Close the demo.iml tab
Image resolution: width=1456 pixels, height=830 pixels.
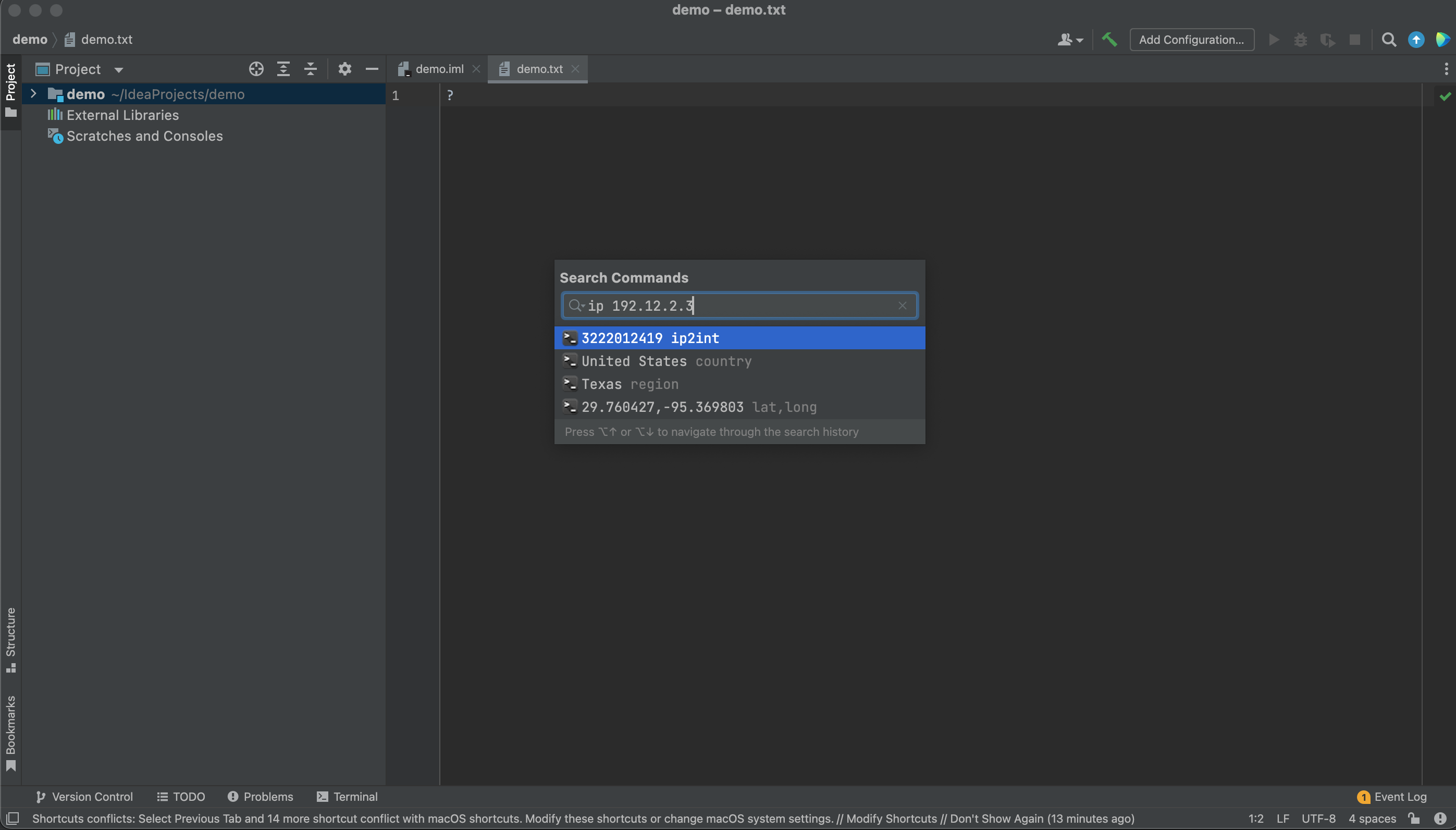tap(476, 69)
